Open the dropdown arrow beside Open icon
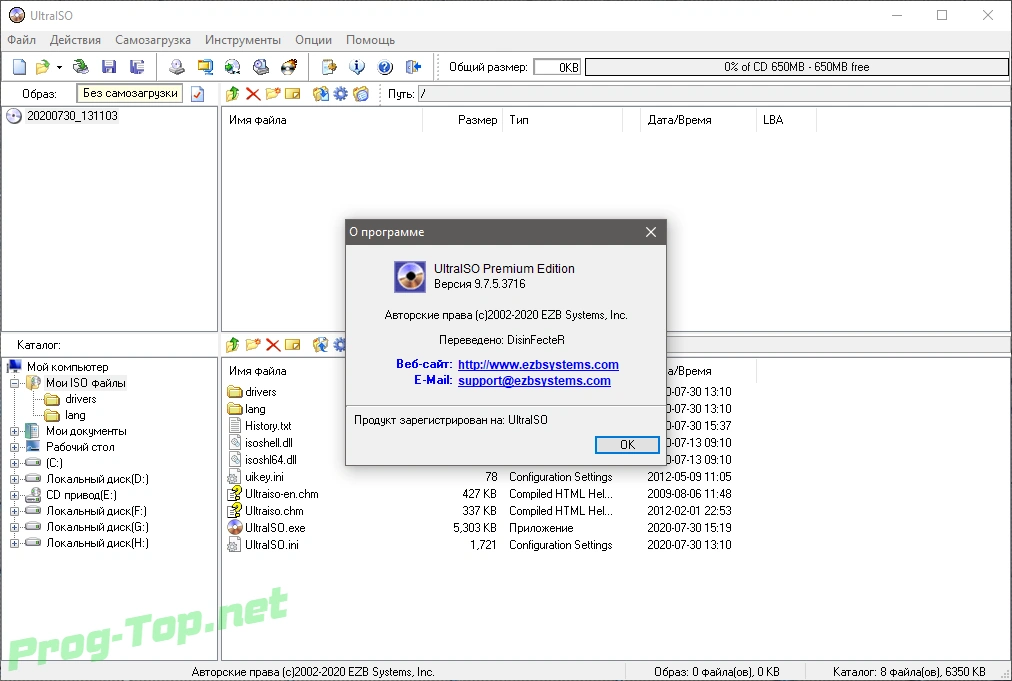Screen dimensions: 1012x681 pyautogui.click(x=59, y=67)
